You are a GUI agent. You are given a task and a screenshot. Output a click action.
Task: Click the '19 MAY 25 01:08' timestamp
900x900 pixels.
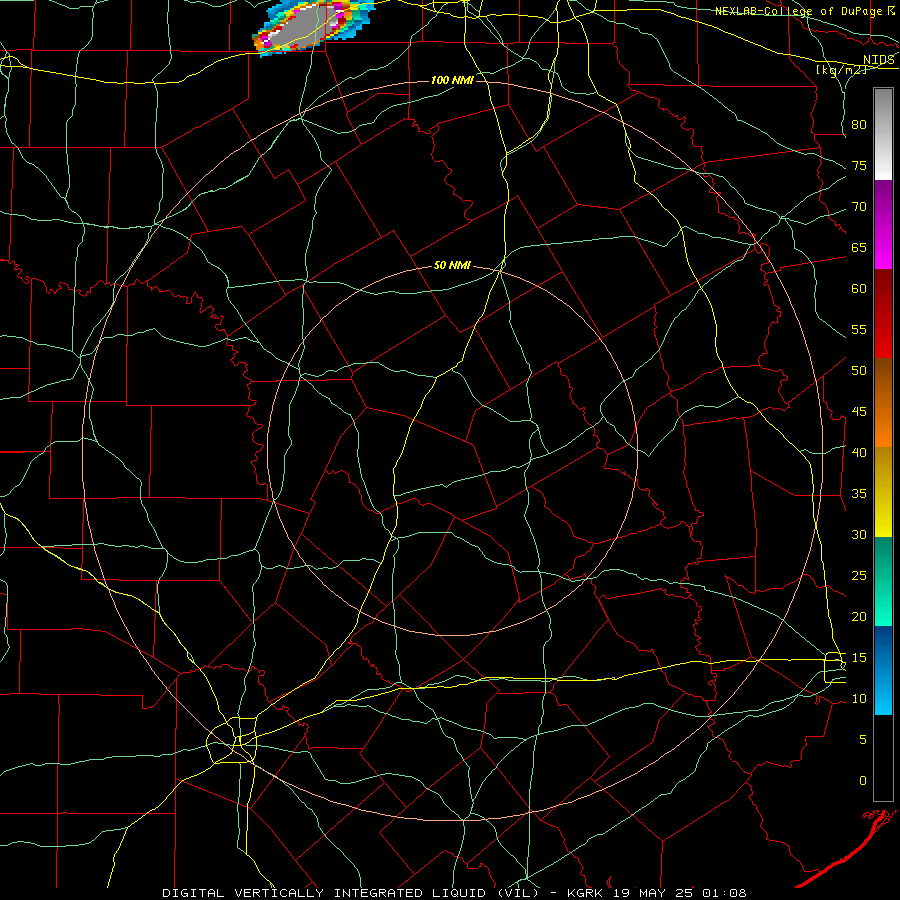[x=680, y=893]
